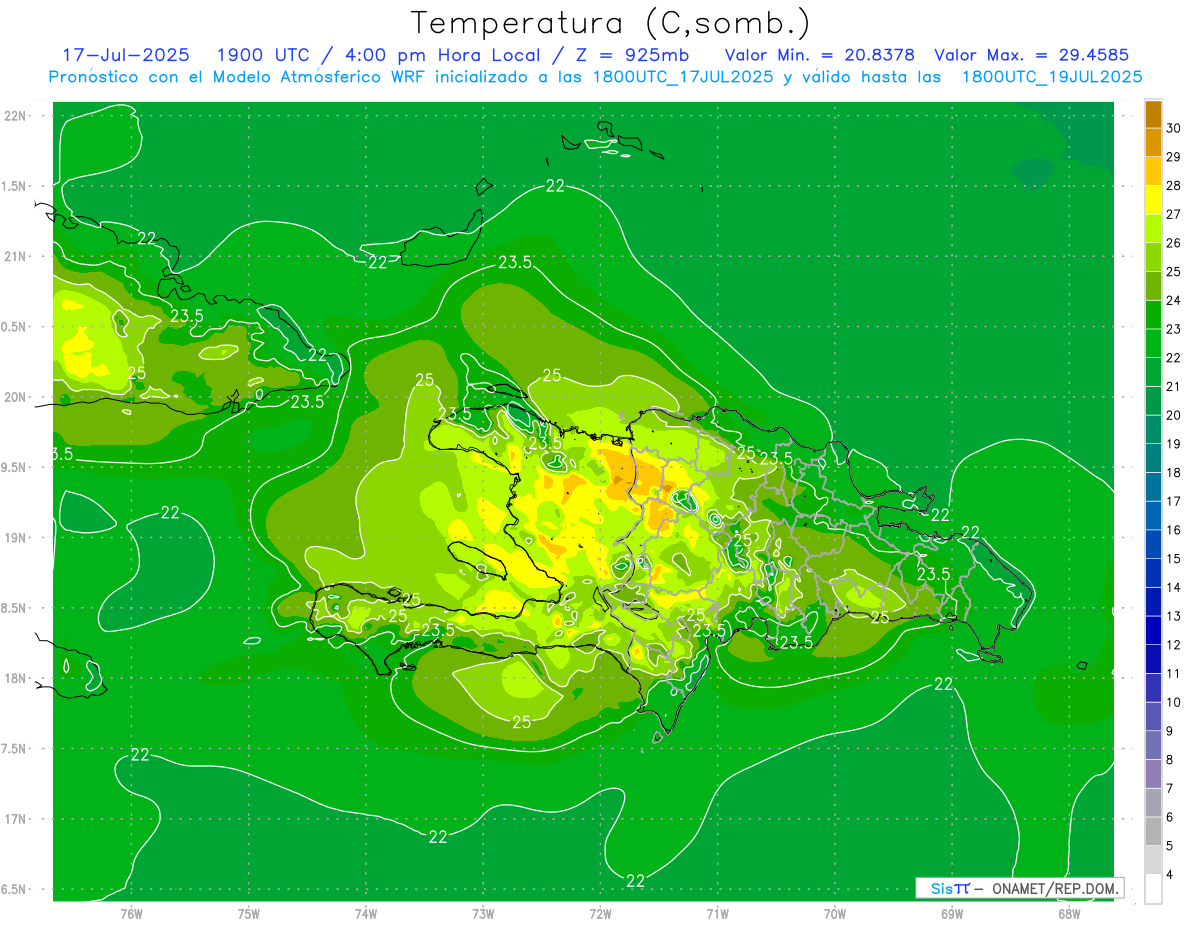Click legend value 18 on color bar

pos(1174,473)
